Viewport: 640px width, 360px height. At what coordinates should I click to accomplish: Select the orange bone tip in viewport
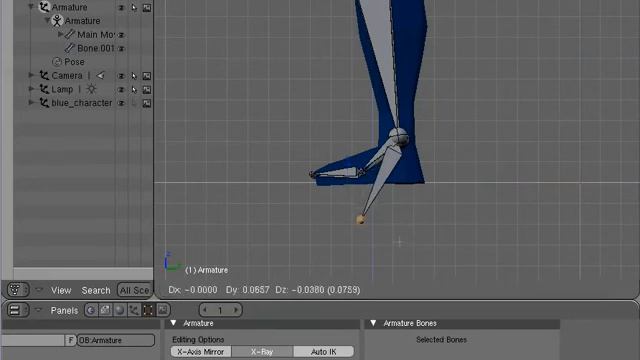point(360,220)
